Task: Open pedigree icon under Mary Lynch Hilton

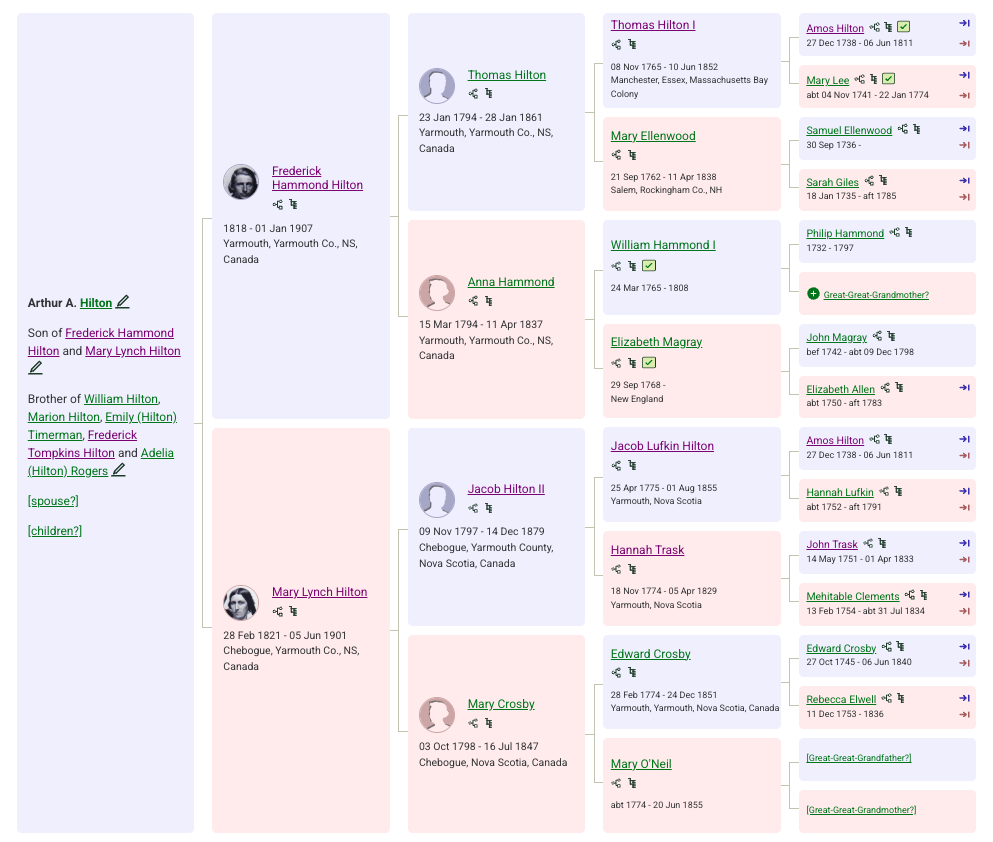Action: [277, 612]
